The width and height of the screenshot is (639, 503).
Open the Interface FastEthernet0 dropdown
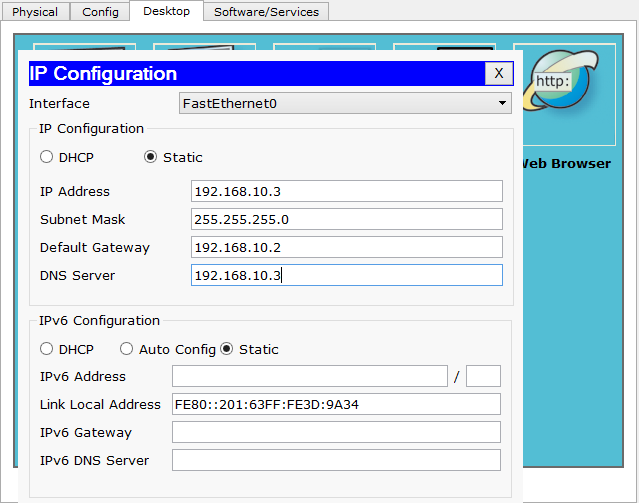345,103
